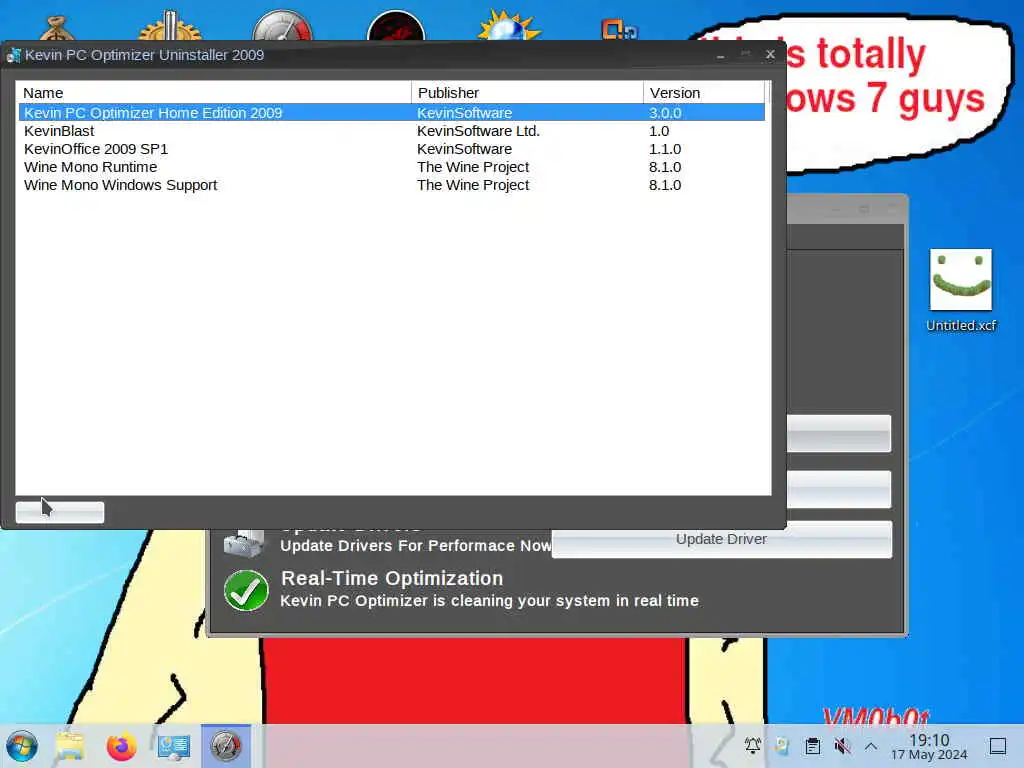The image size is (1024, 768).
Task: Click the version 1.1.0 cell
Action: (x=665, y=149)
